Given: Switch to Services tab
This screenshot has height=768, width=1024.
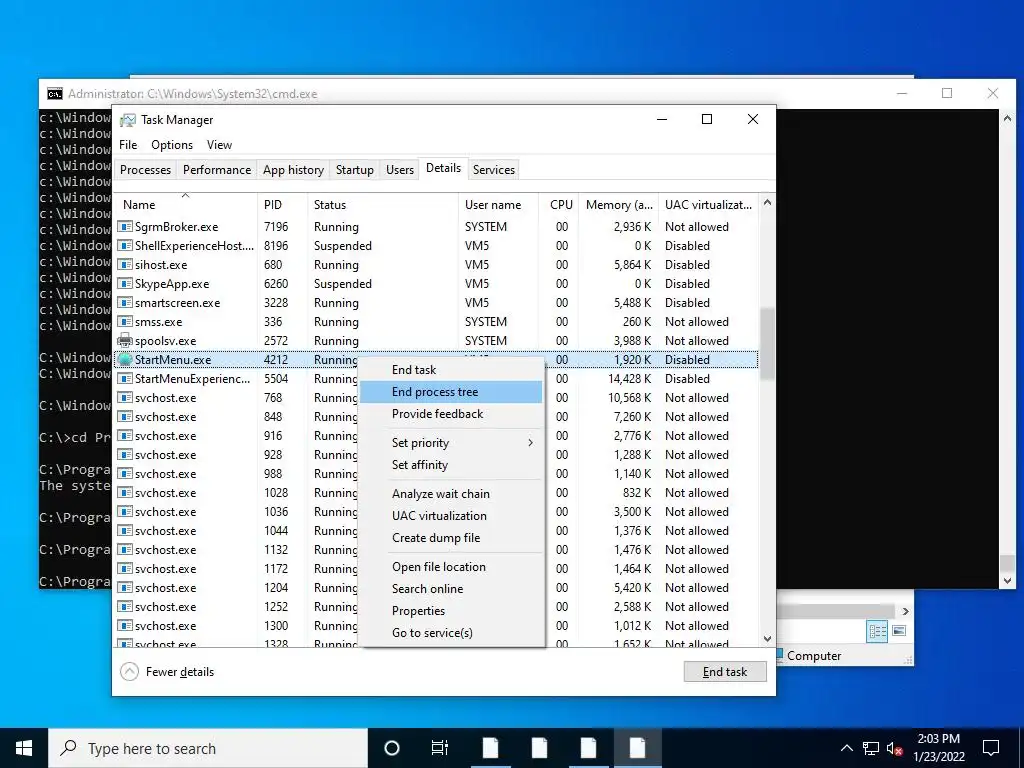Looking at the screenshot, I should pyautogui.click(x=494, y=170).
